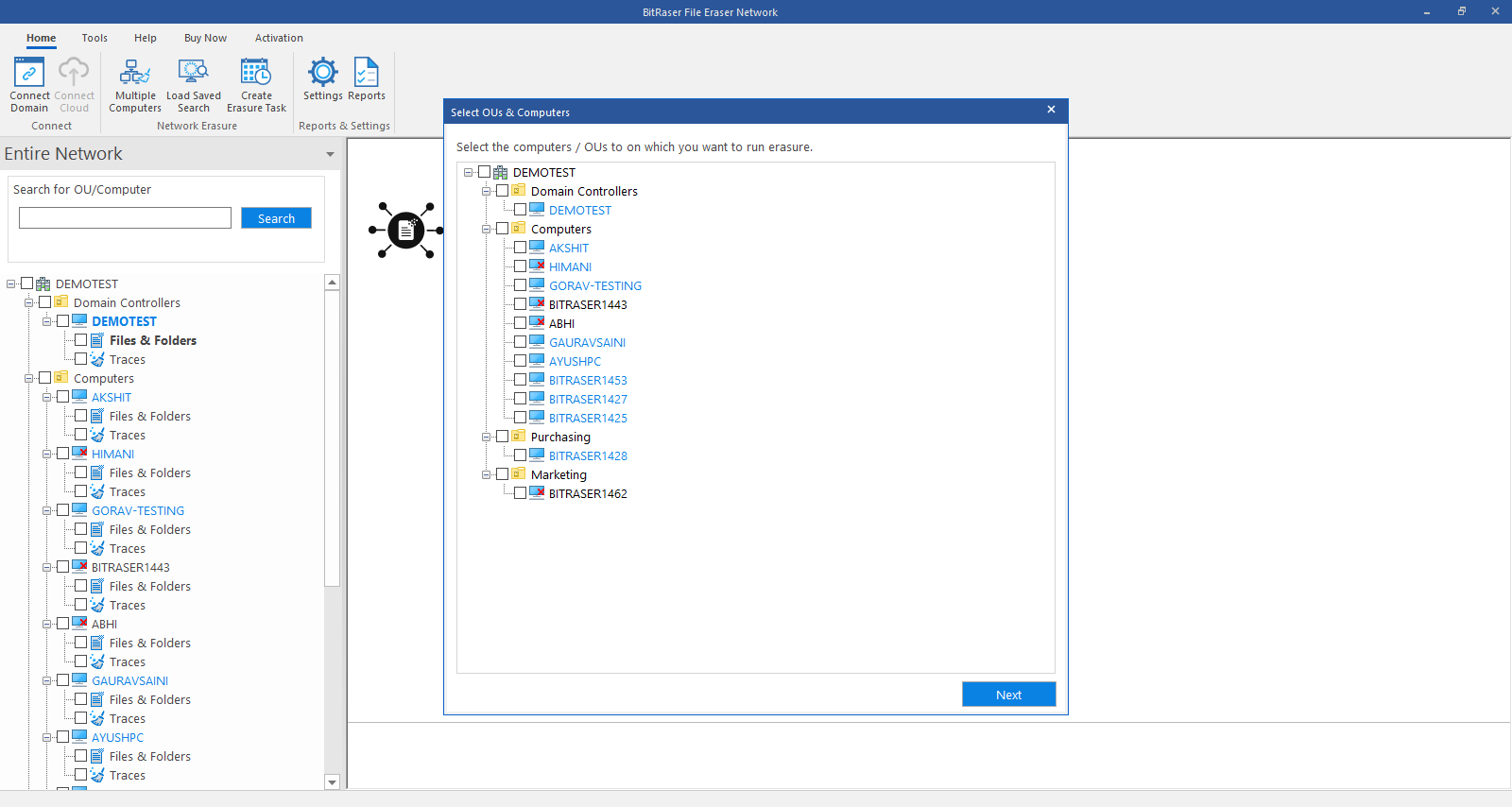
Task: Check the Domain Controllers checkbox in dialog
Action: click(502, 191)
